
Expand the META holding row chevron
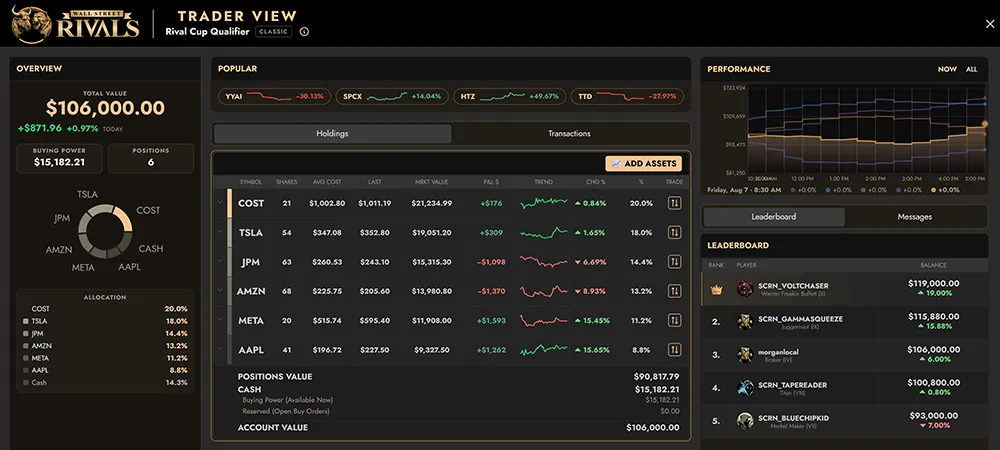220,320
